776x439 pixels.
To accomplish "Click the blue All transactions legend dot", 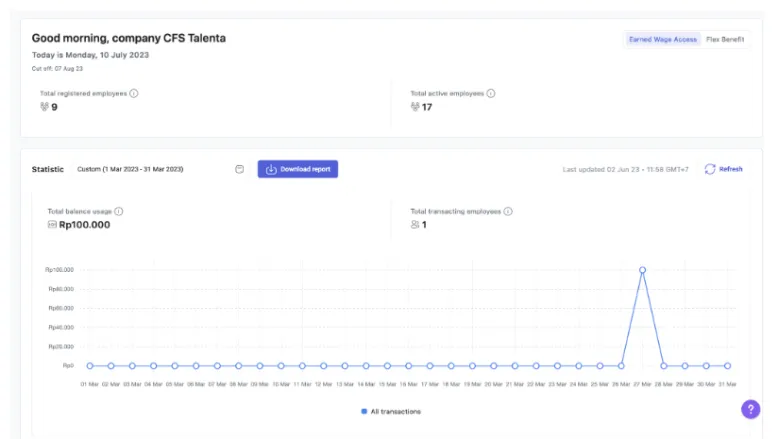I will [x=364, y=411].
